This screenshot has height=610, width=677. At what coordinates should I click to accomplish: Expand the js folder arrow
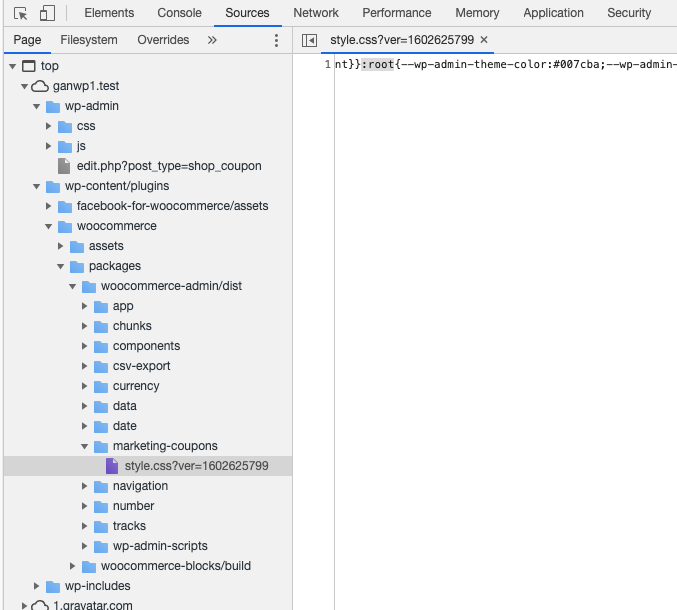coord(48,146)
